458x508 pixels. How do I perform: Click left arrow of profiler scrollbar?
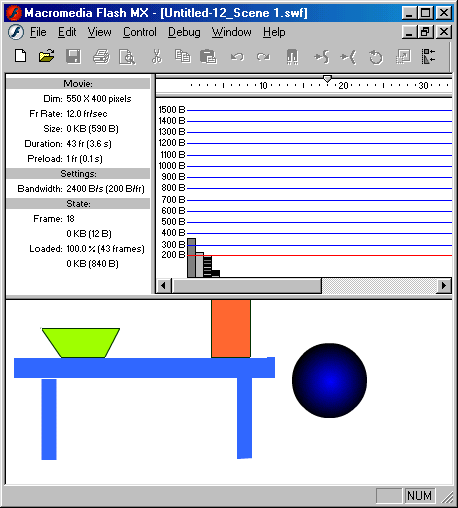tap(164, 286)
